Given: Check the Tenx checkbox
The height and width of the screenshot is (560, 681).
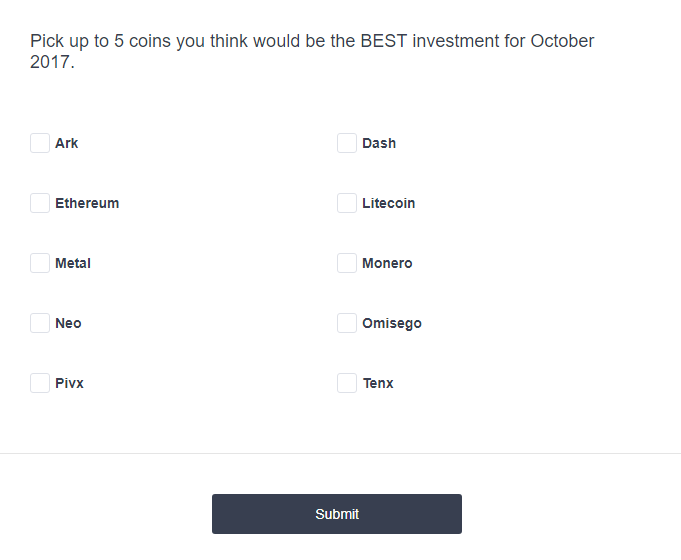Looking at the screenshot, I should [x=347, y=383].
